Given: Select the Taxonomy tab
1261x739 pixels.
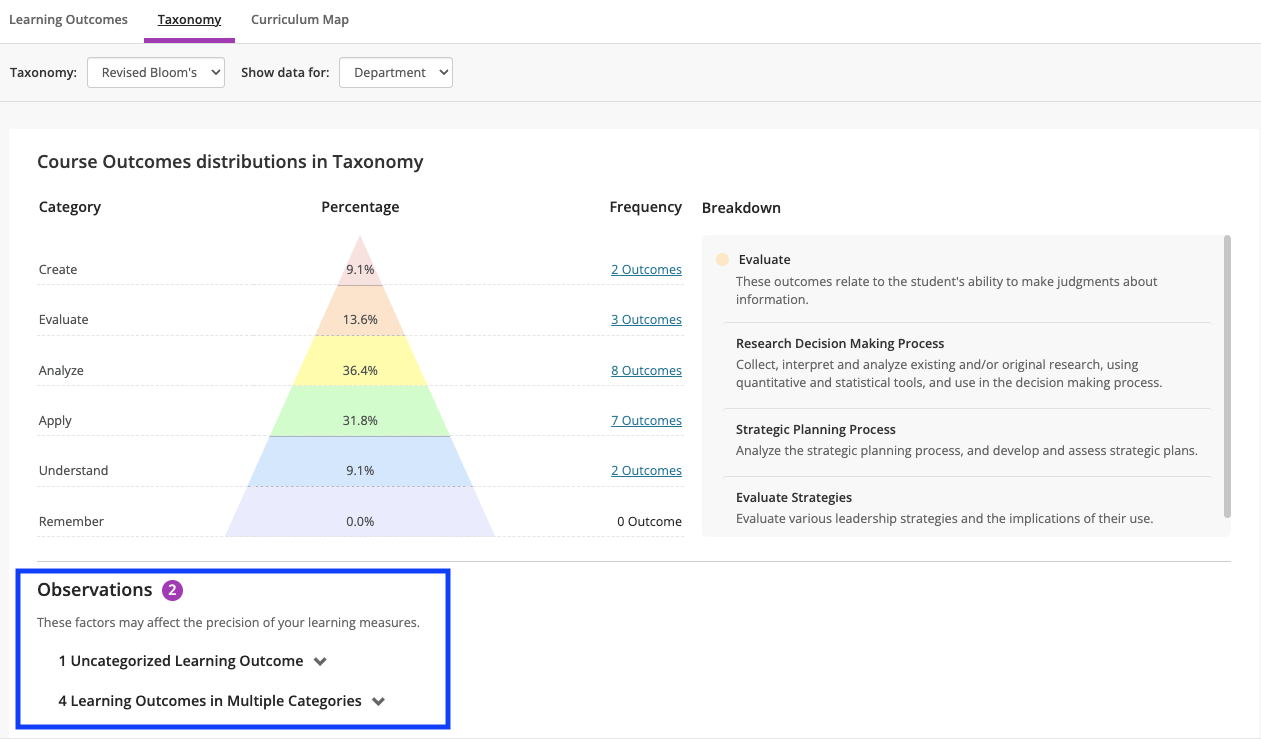Looking at the screenshot, I should point(189,20).
